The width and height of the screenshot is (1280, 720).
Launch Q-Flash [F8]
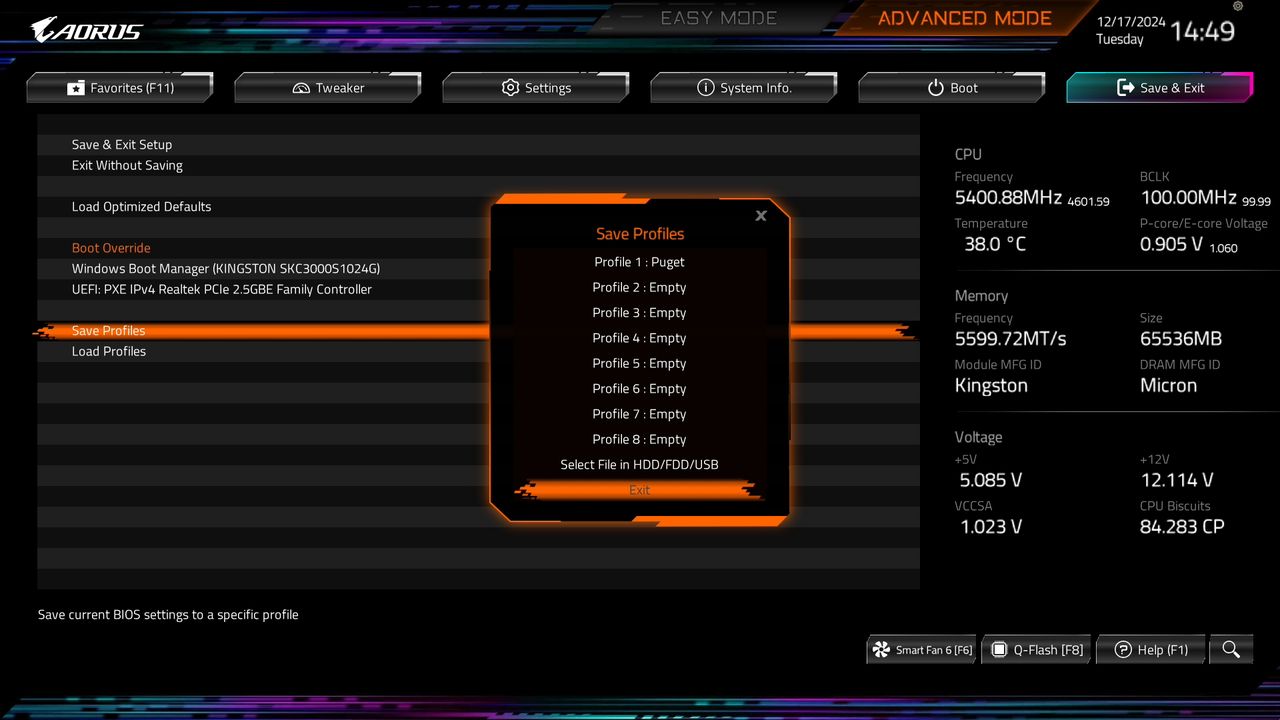tap(1036, 650)
